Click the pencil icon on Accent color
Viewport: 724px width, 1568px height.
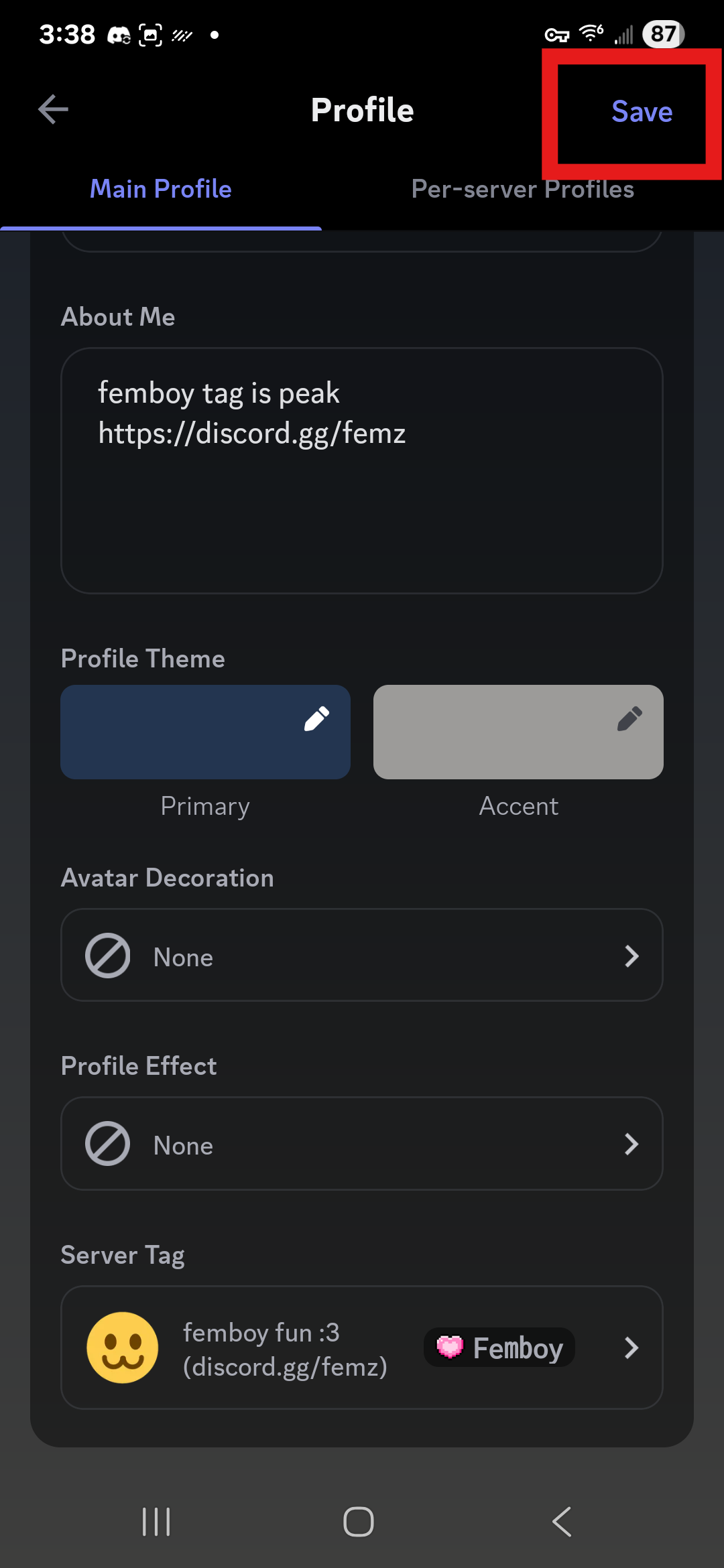pyautogui.click(x=629, y=718)
